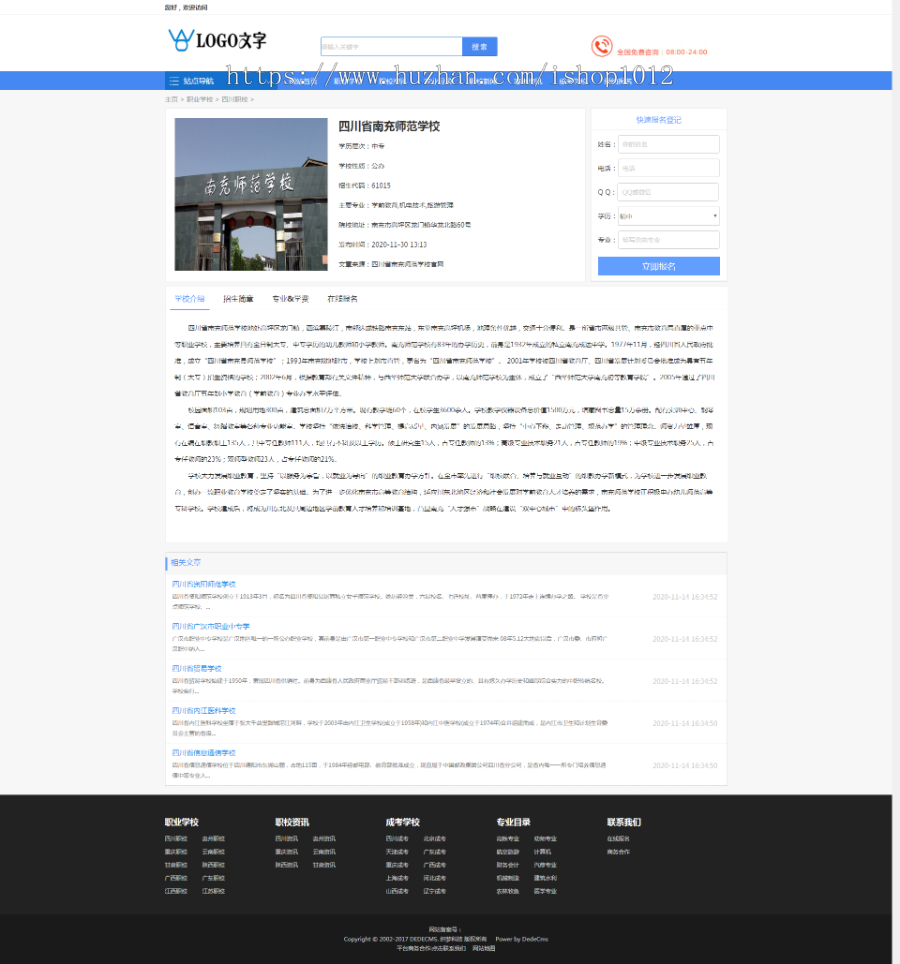Open 职业学校 breadcrumb link

pyautogui.click(x=200, y=99)
